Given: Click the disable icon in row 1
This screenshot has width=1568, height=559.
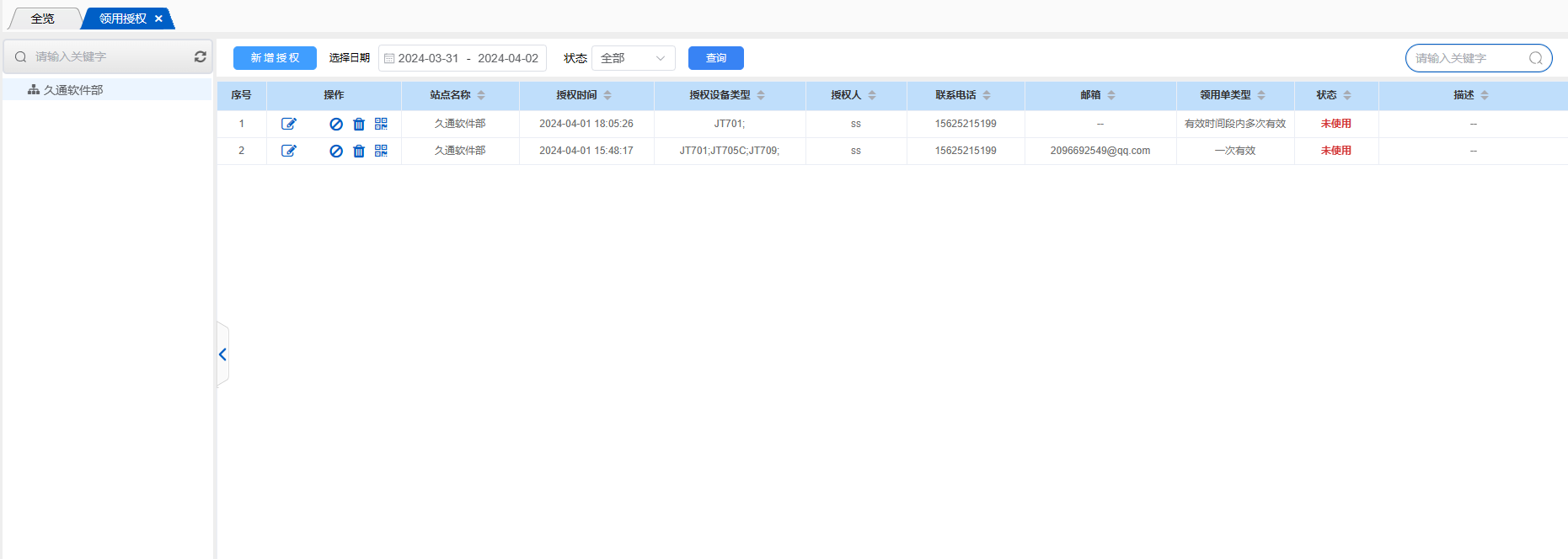Looking at the screenshot, I should click(x=336, y=124).
